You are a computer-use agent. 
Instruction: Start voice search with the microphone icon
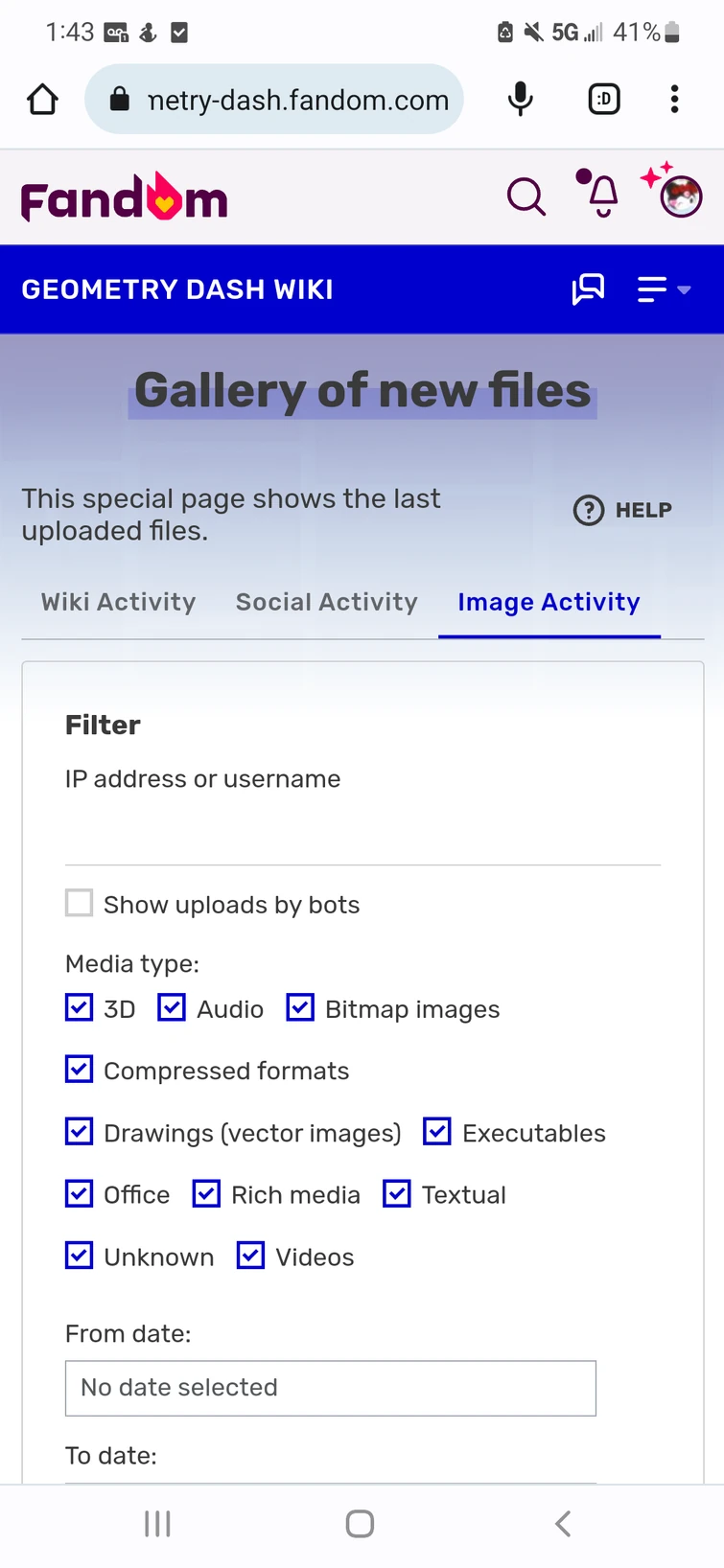click(x=520, y=99)
